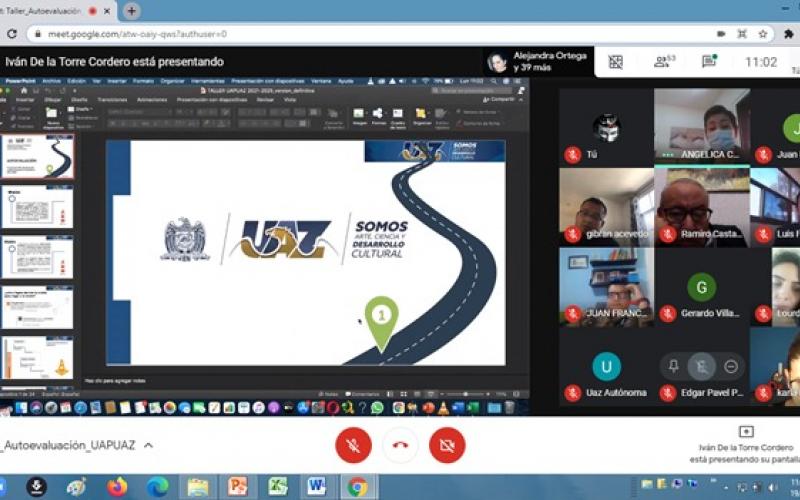Open the Ventana menu in PowerPoint
Viewport: 800px width, 500px height.
(x=321, y=81)
